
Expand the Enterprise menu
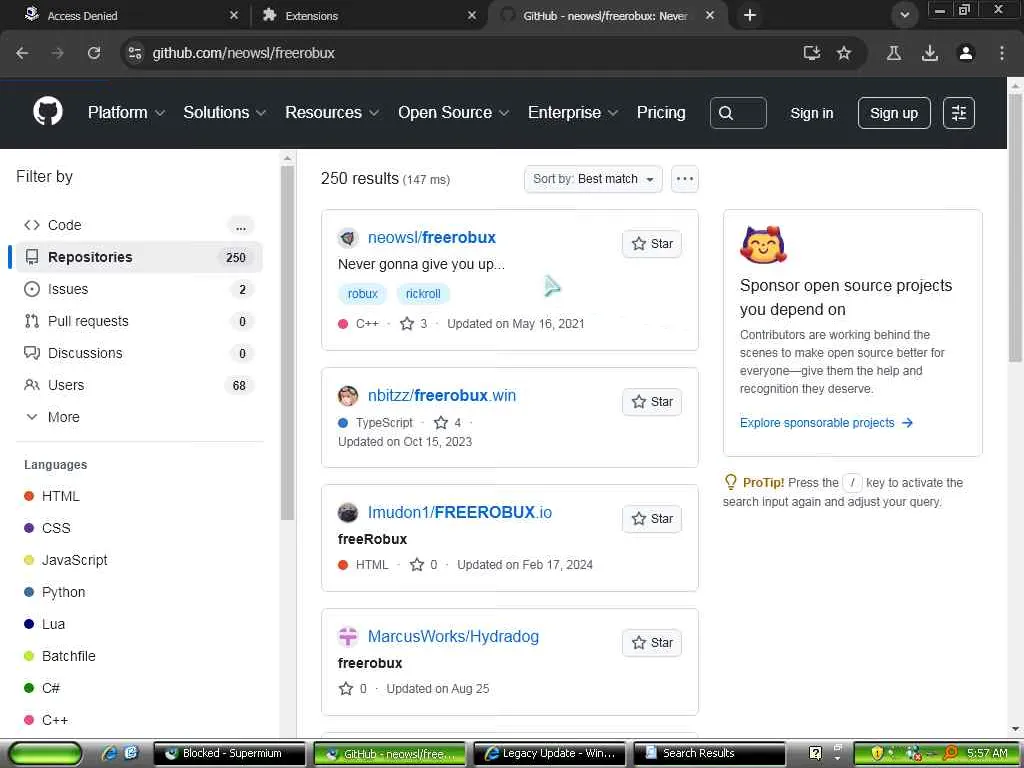tap(573, 113)
